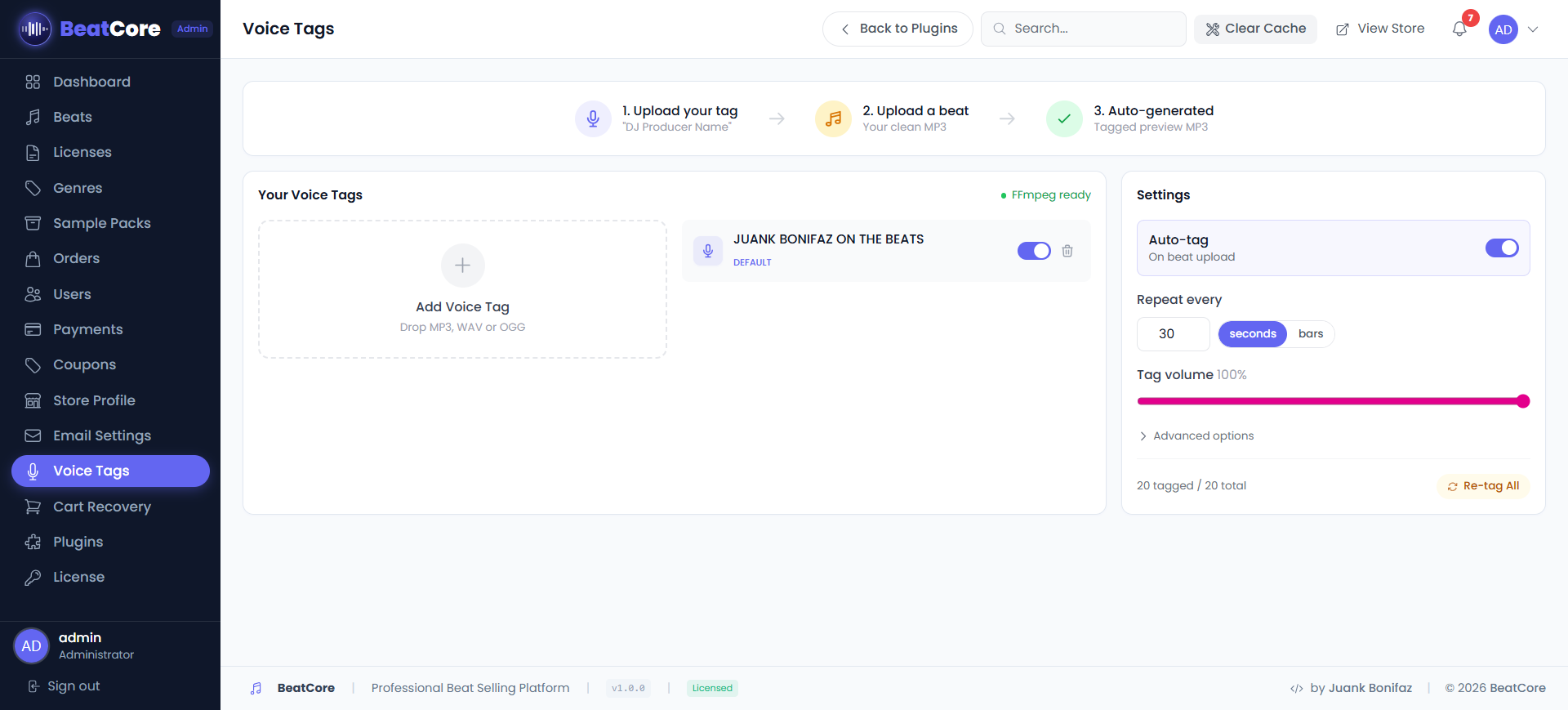The image size is (1568, 710).
Task: Adjust the Tag volume slider
Action: point(1333,401)
